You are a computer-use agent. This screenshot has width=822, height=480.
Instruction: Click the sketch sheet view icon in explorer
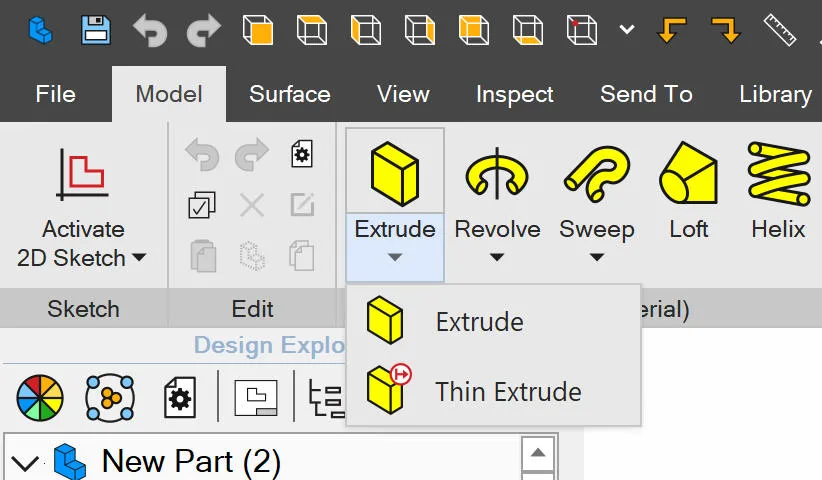(x=256, y=398)
